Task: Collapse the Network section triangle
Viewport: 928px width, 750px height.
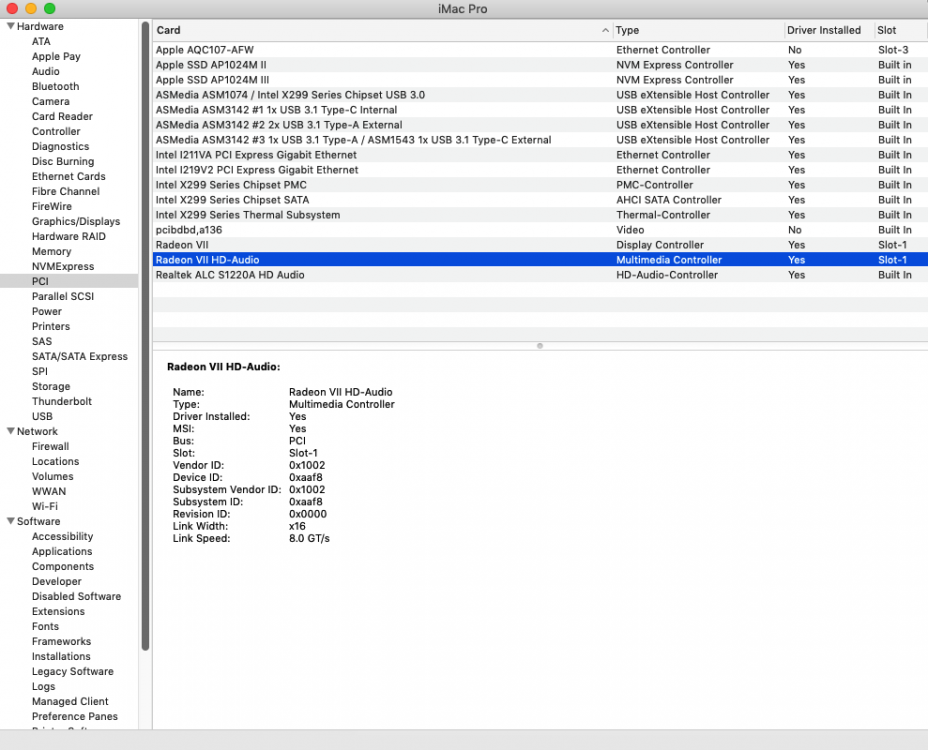Action: [11, 431]
